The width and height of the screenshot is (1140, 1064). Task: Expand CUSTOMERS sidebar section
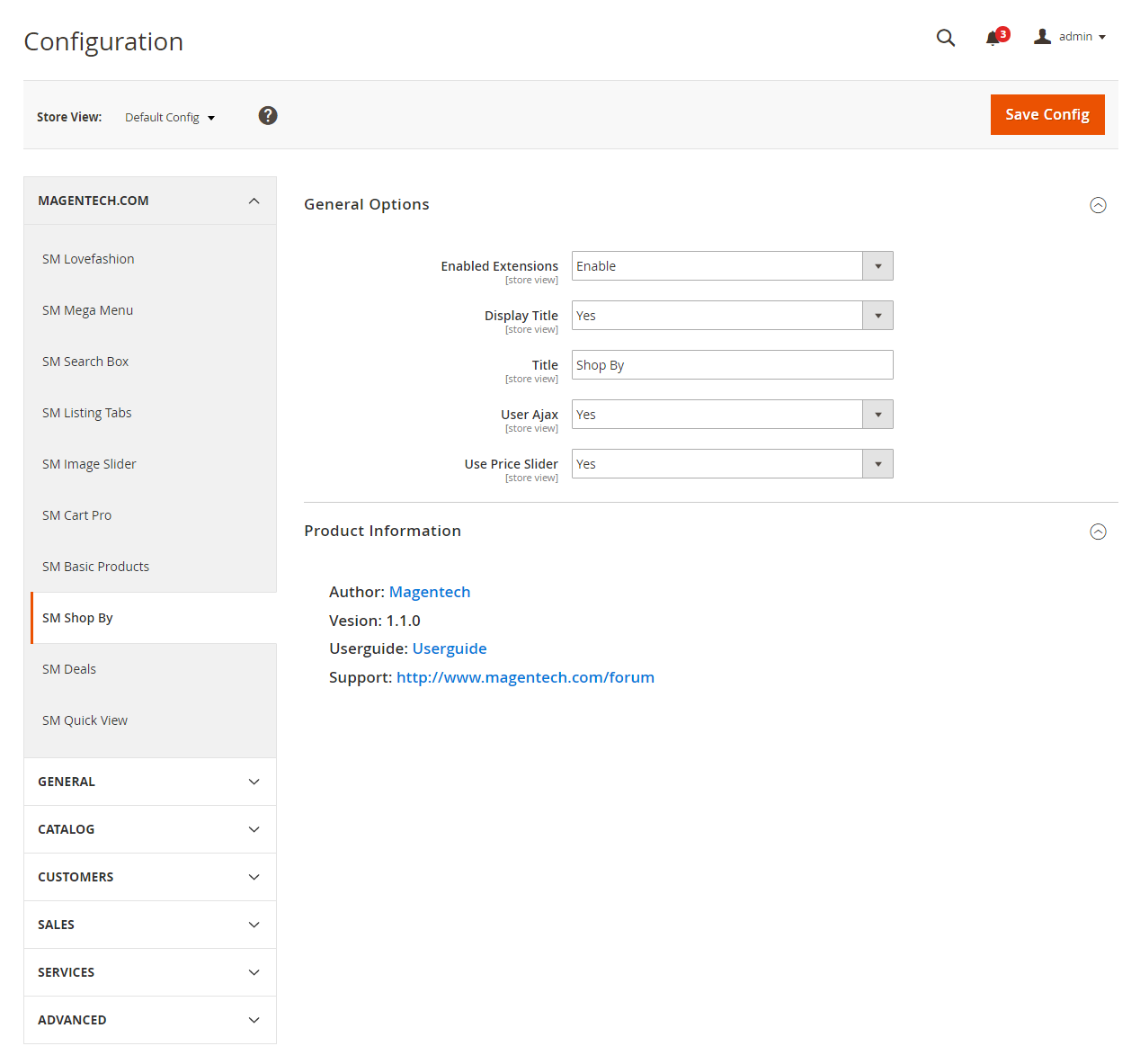tap(150, 877)
